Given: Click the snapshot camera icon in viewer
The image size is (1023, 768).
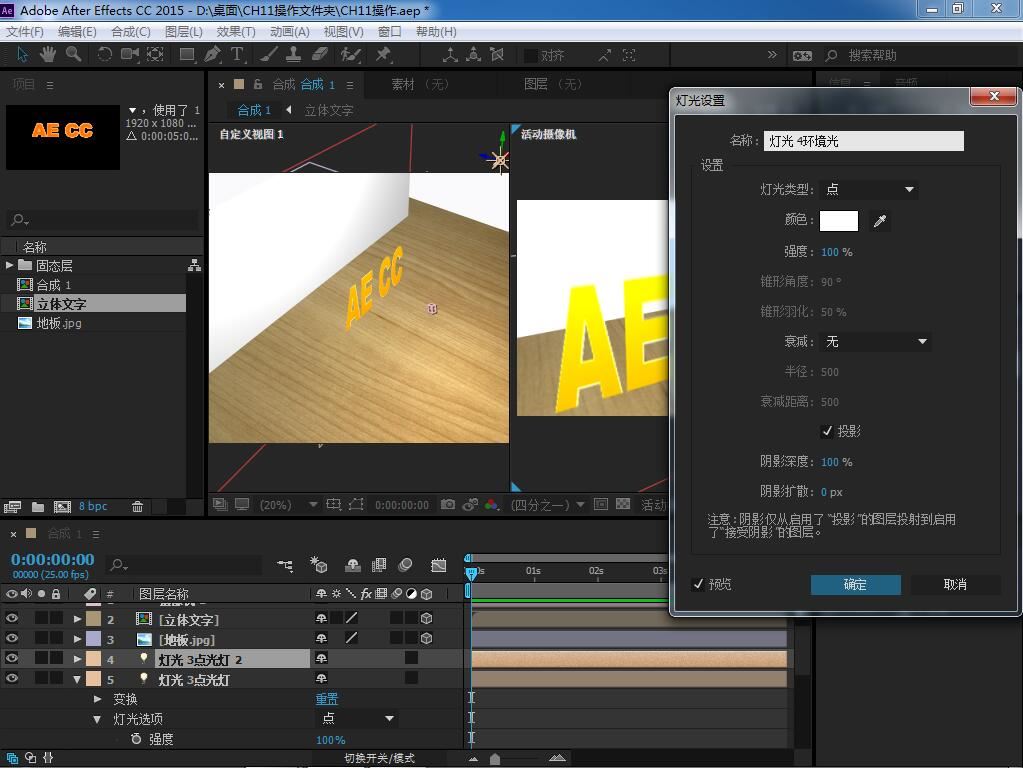Looking at the screenshot, I should pos(448,504).
